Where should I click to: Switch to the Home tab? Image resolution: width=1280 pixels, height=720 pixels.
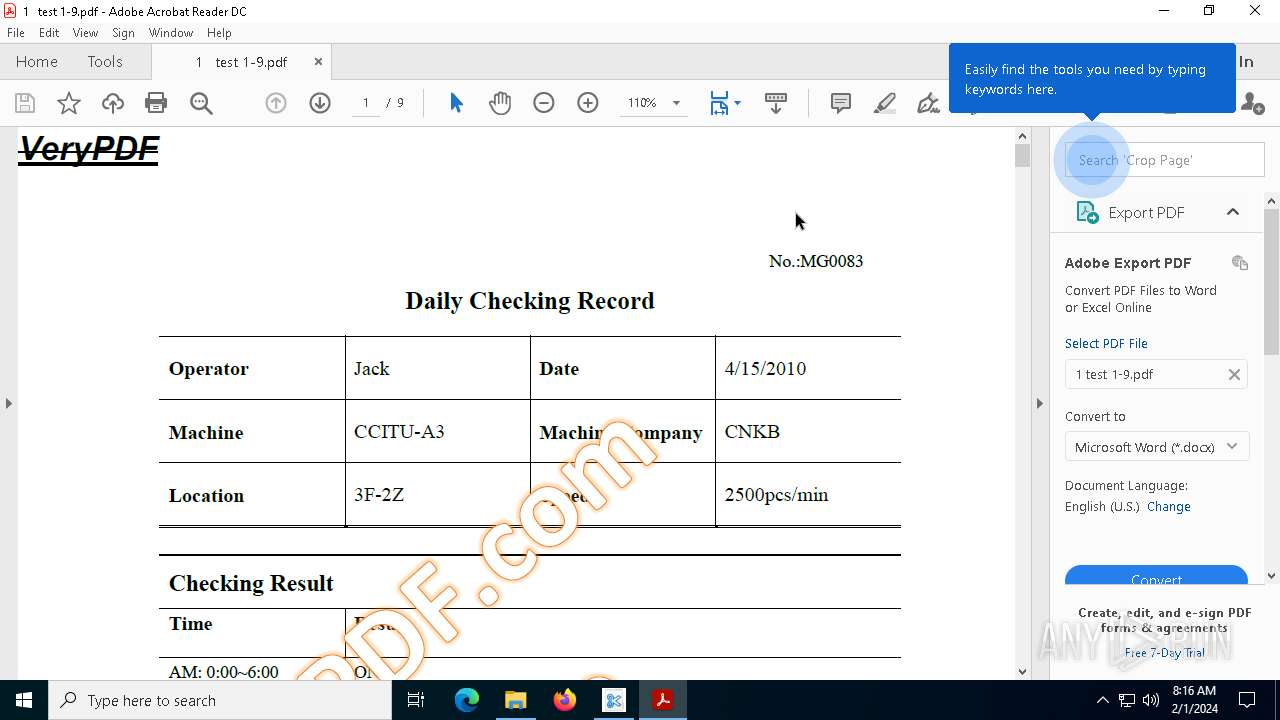[x=37, y=62]
